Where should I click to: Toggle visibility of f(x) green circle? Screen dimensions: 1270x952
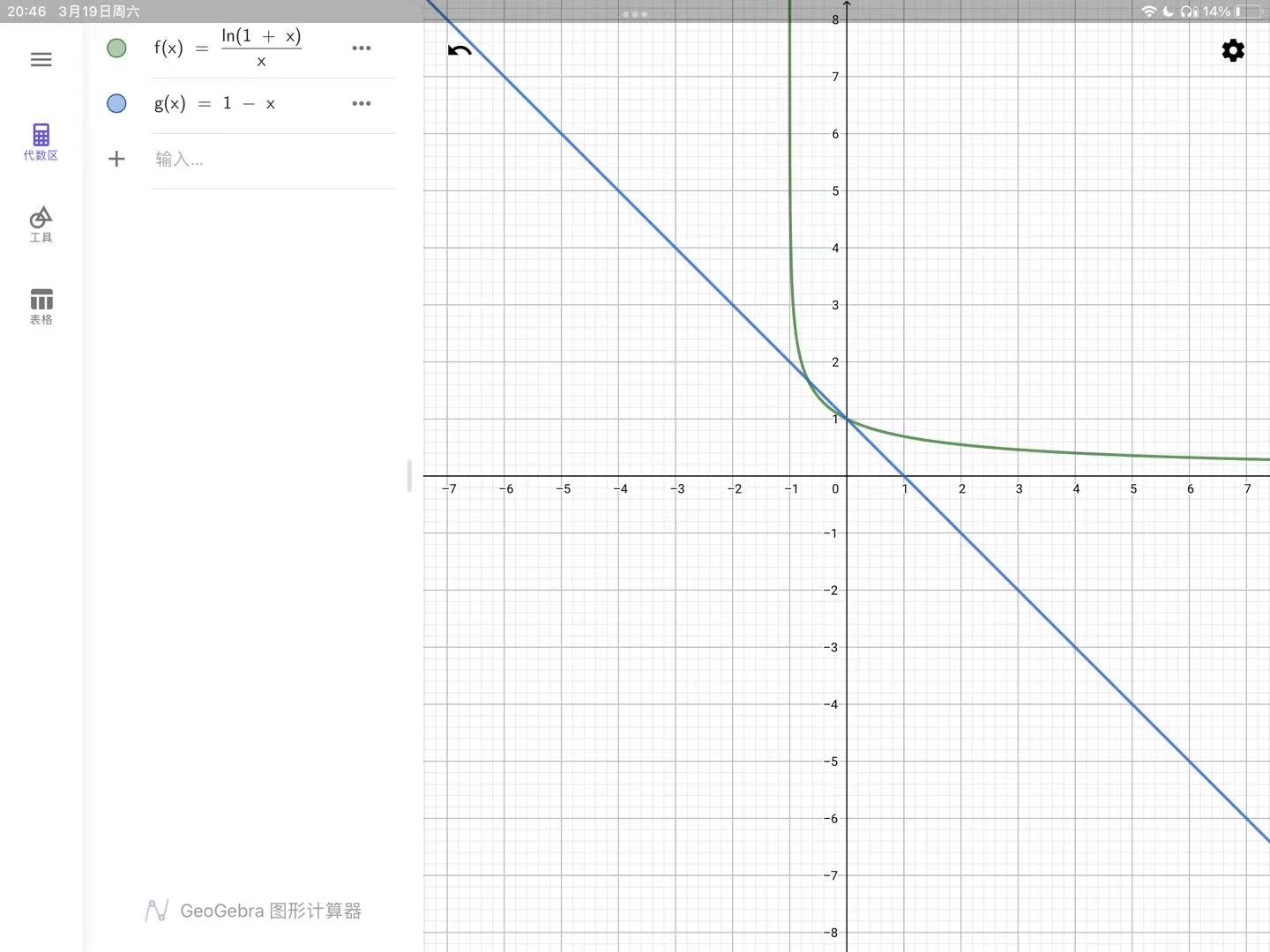(x=116, y=48)
